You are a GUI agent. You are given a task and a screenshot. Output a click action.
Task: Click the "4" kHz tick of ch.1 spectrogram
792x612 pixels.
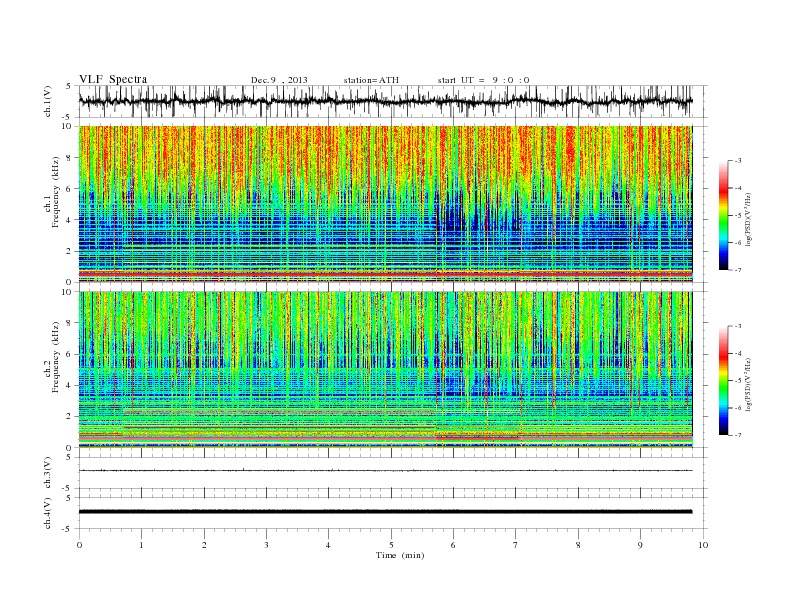[x=69, y=220]
